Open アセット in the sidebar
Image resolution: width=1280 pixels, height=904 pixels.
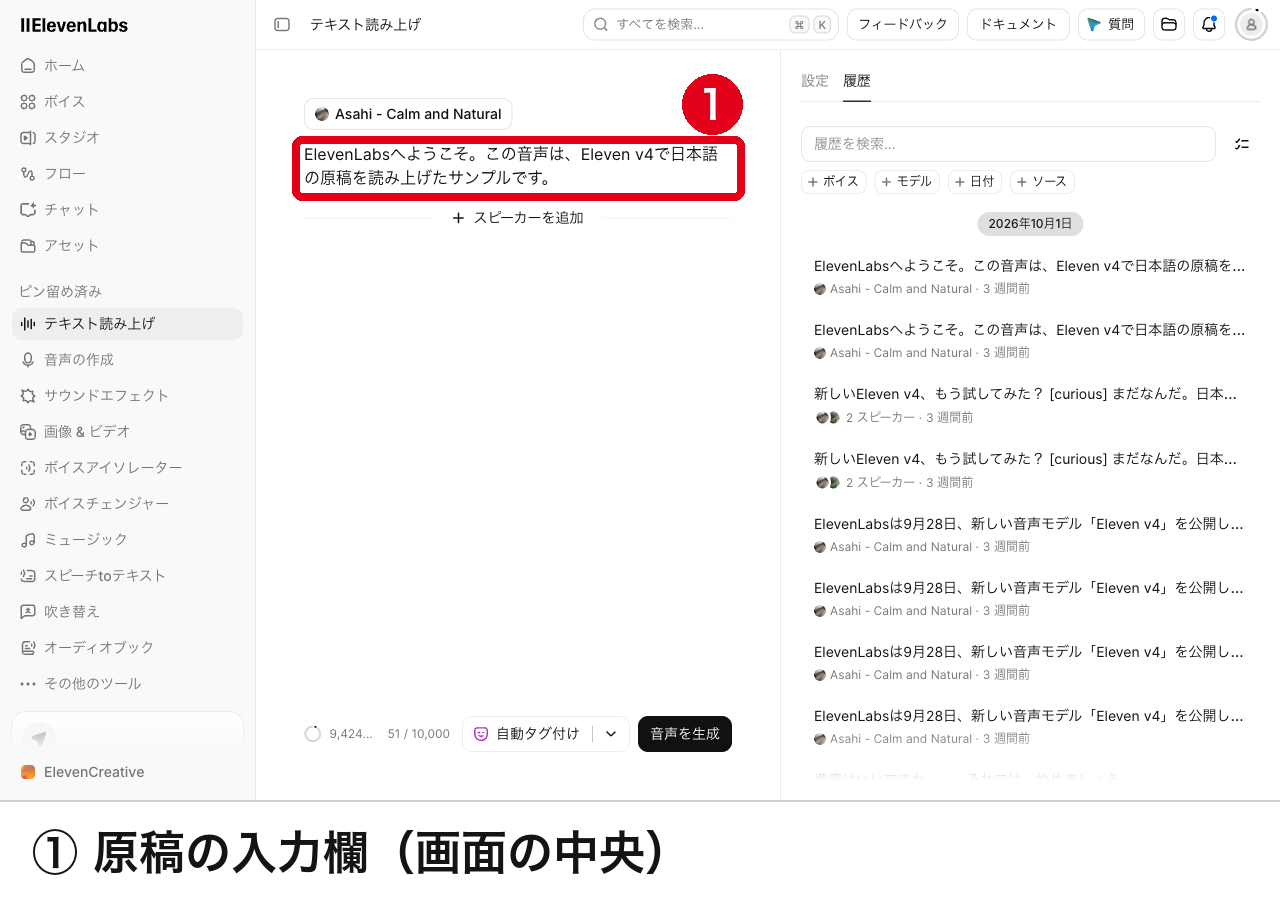(x=127, y=245)
